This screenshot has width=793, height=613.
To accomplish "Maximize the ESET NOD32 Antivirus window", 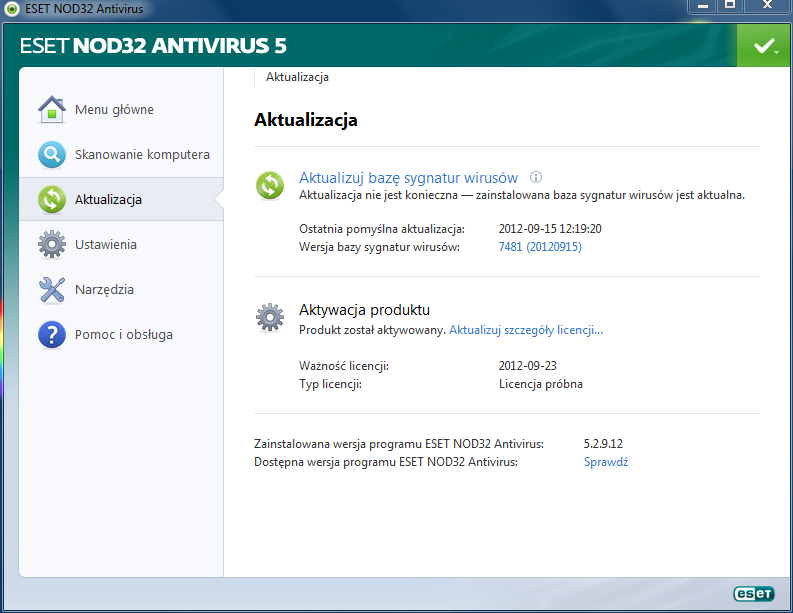I will pos(730,6).
